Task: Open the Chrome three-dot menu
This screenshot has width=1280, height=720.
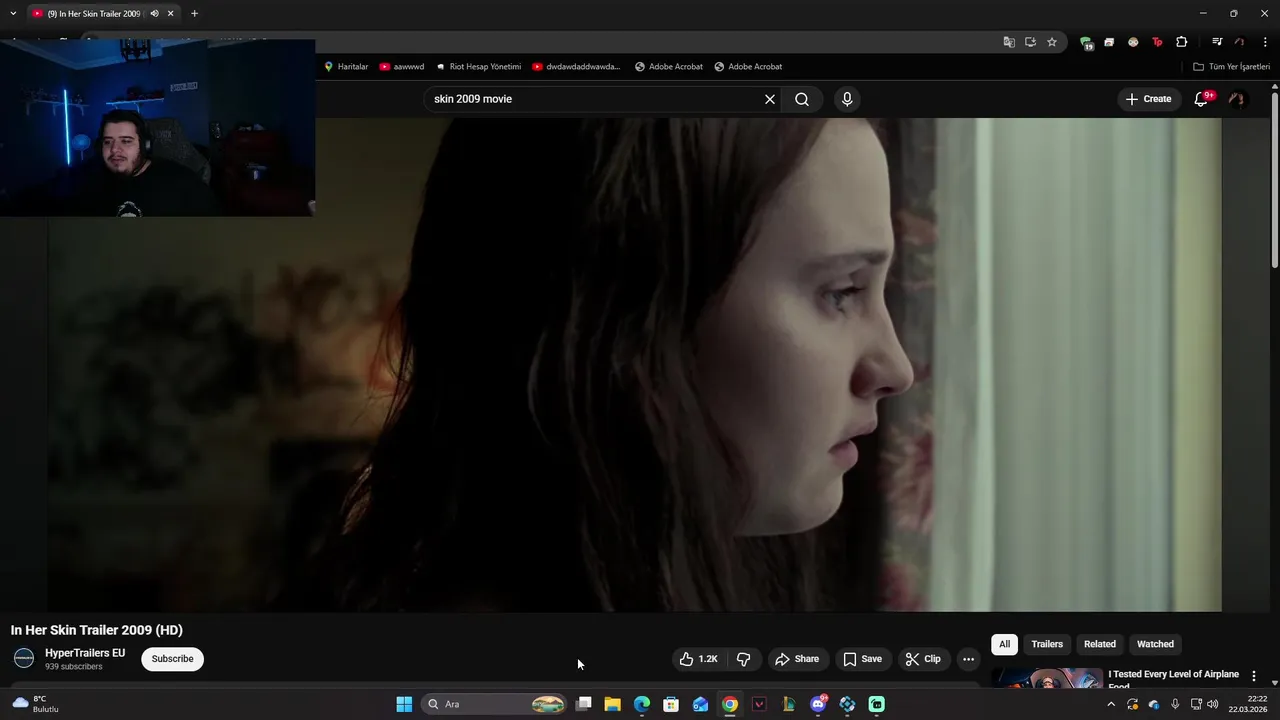Action: 1265,42
